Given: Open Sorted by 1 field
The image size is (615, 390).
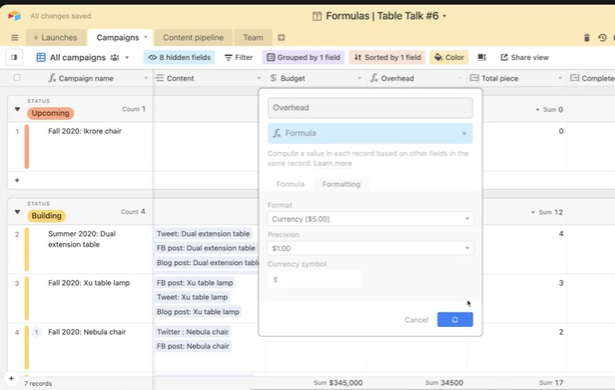Looking at the screenshot, I should coord(387,57).
